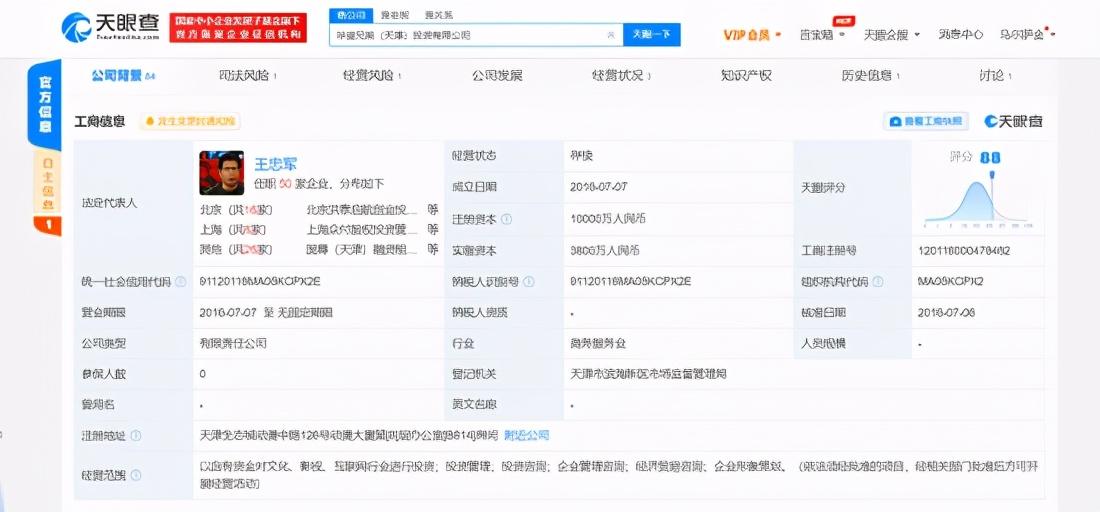Open the company name beside 北京 row

coord(361,210)
